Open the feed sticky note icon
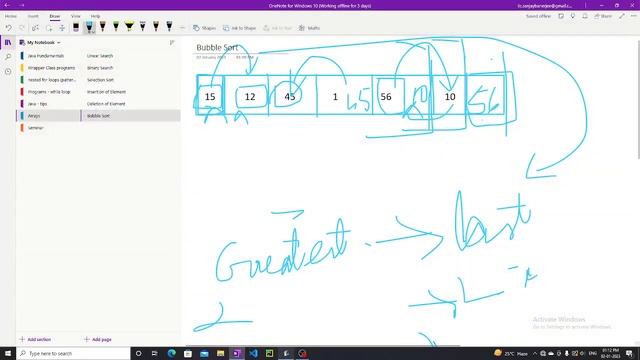The height and width of the screenshot is (360, 640). click(x=561, y=16)
